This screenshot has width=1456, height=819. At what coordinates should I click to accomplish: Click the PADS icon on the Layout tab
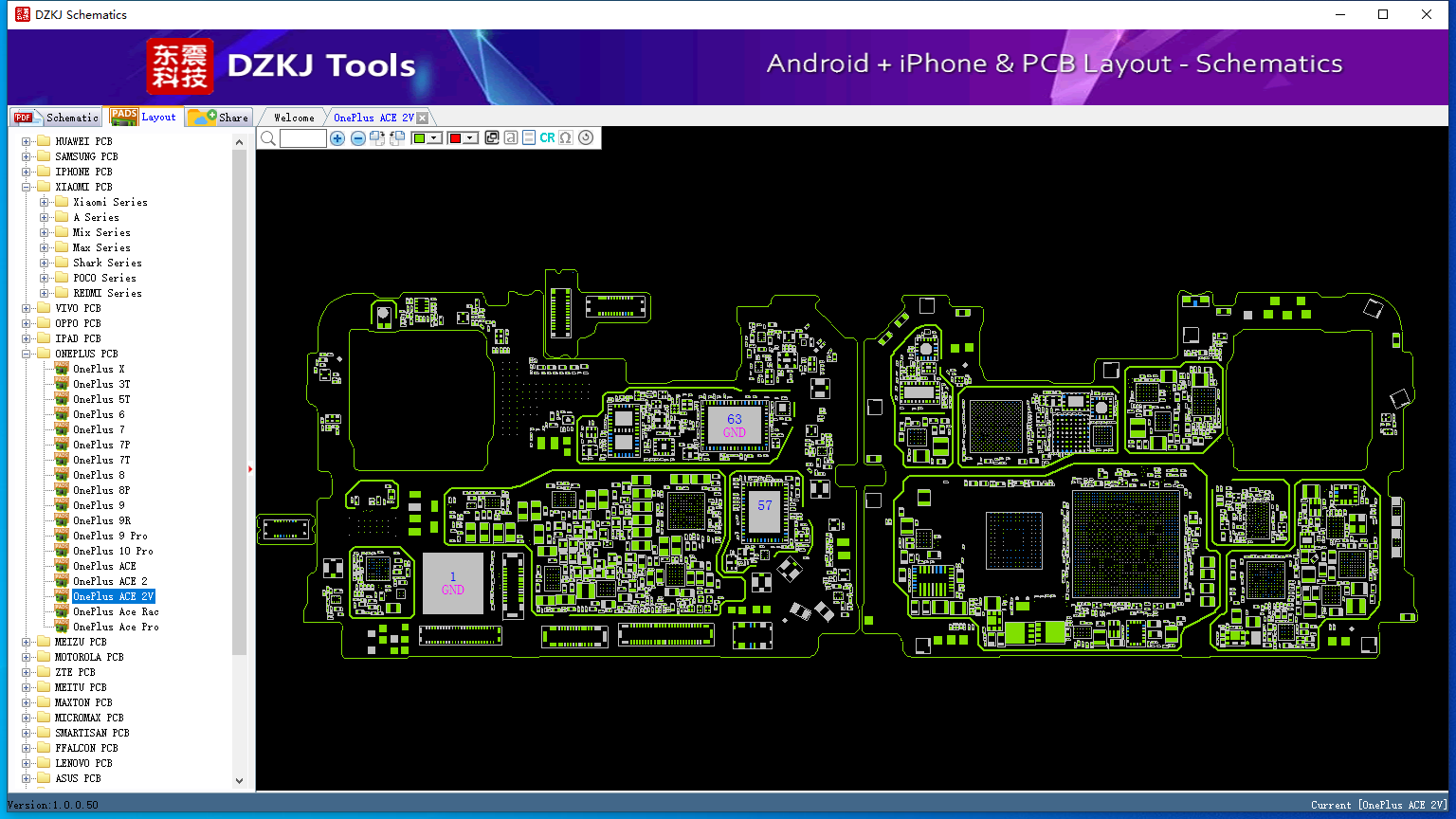124,117
